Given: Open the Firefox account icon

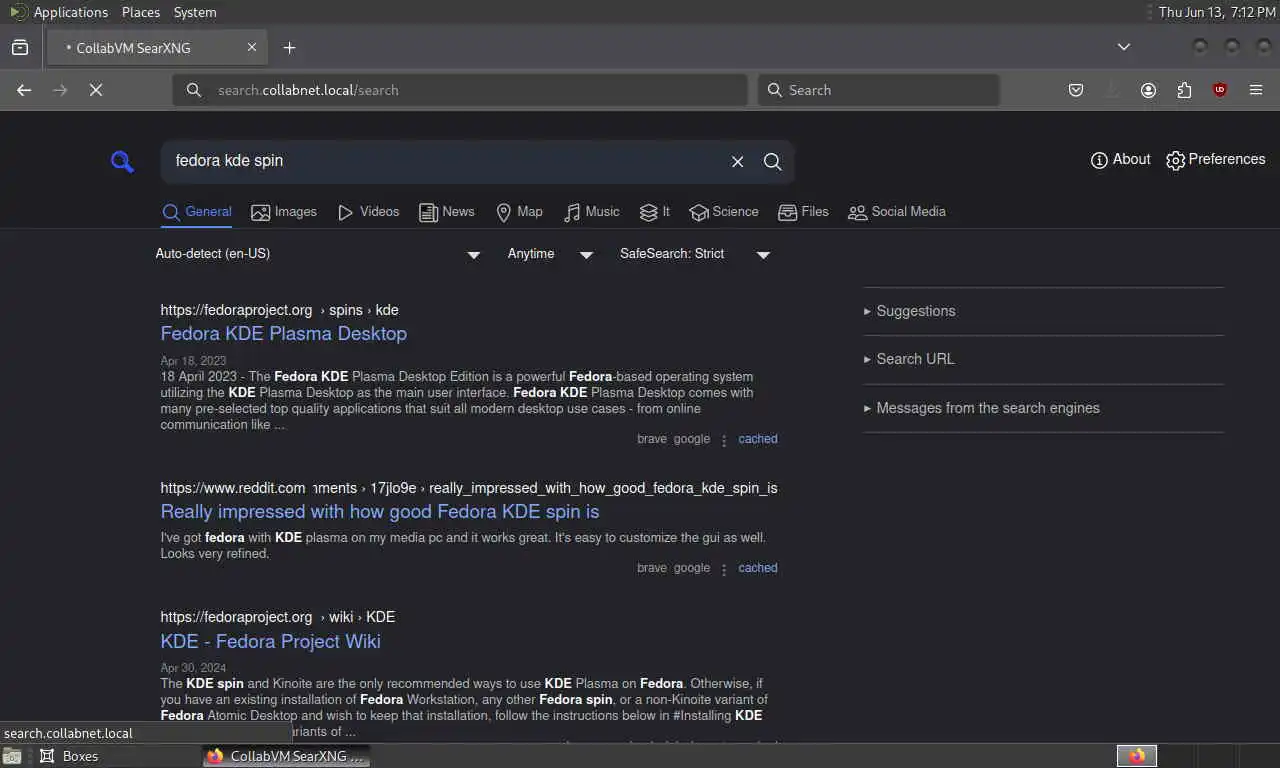Looking at the screenshot, I should 1148,90.
